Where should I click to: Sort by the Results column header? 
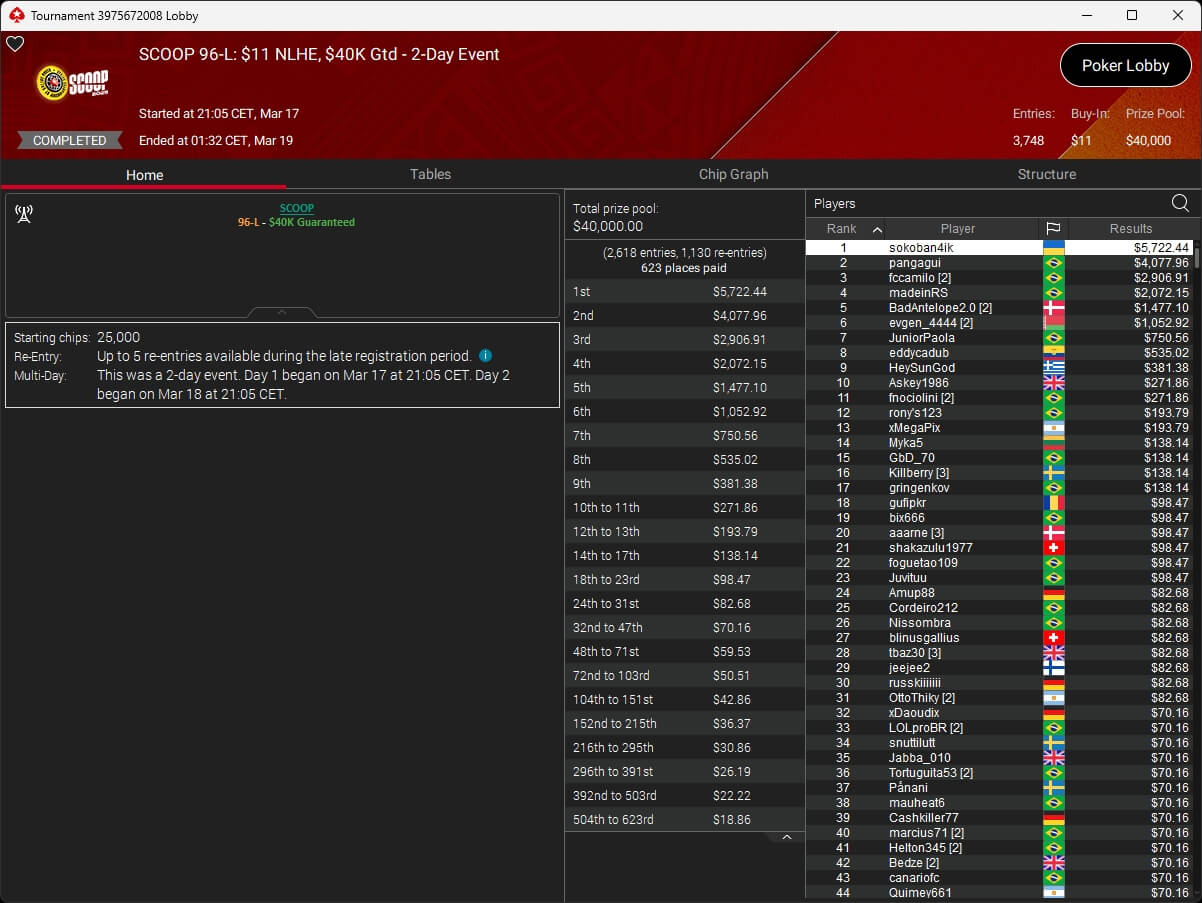click(1130, 229)
